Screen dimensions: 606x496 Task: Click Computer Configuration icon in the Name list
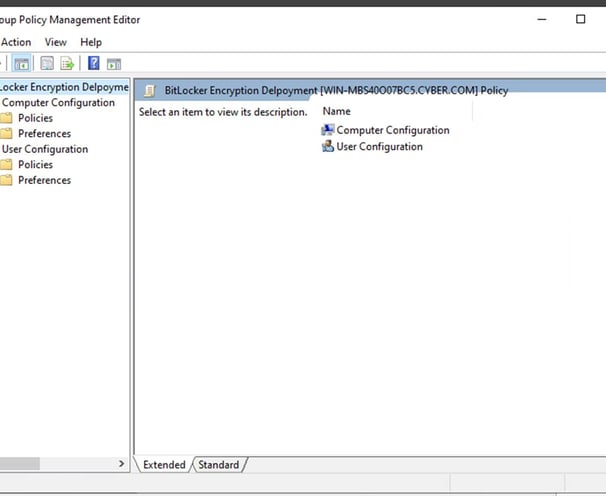tap(328, 130)
